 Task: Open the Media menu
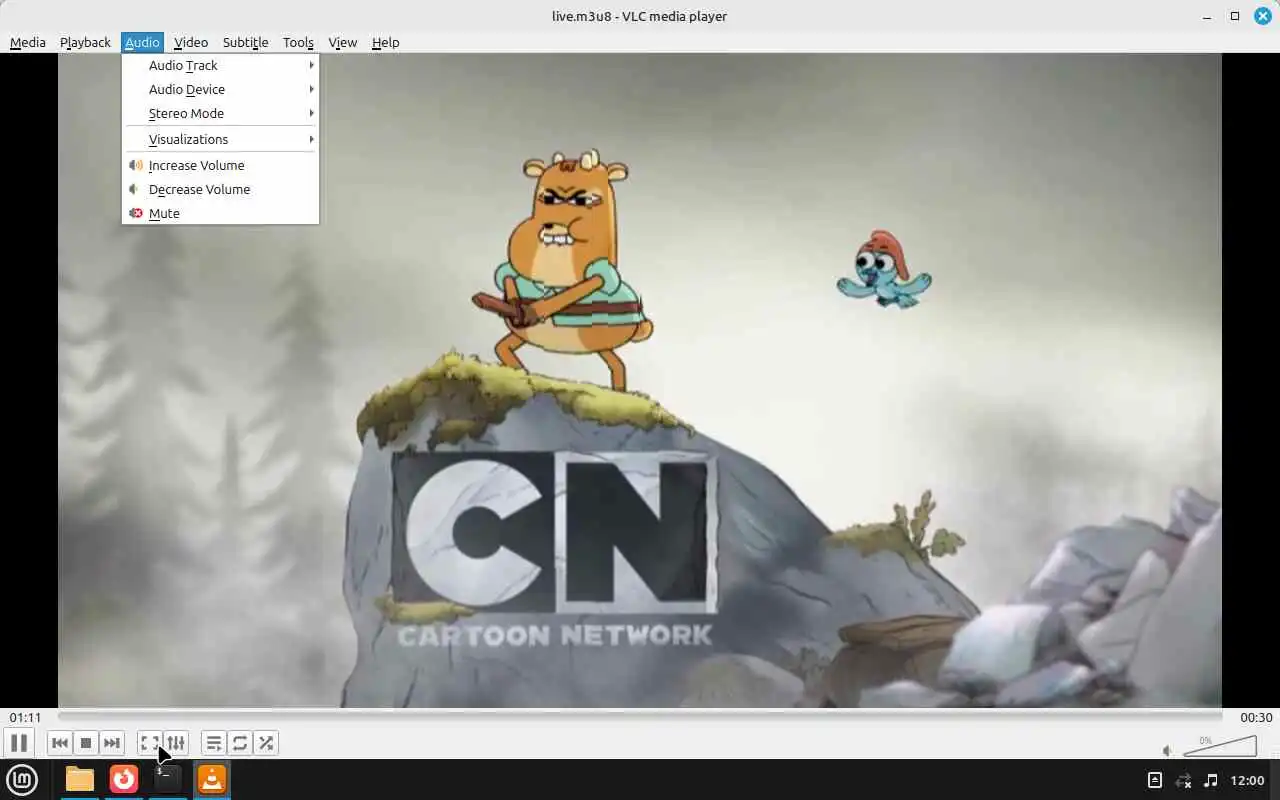pyautogui.click(x=28, y=42)
